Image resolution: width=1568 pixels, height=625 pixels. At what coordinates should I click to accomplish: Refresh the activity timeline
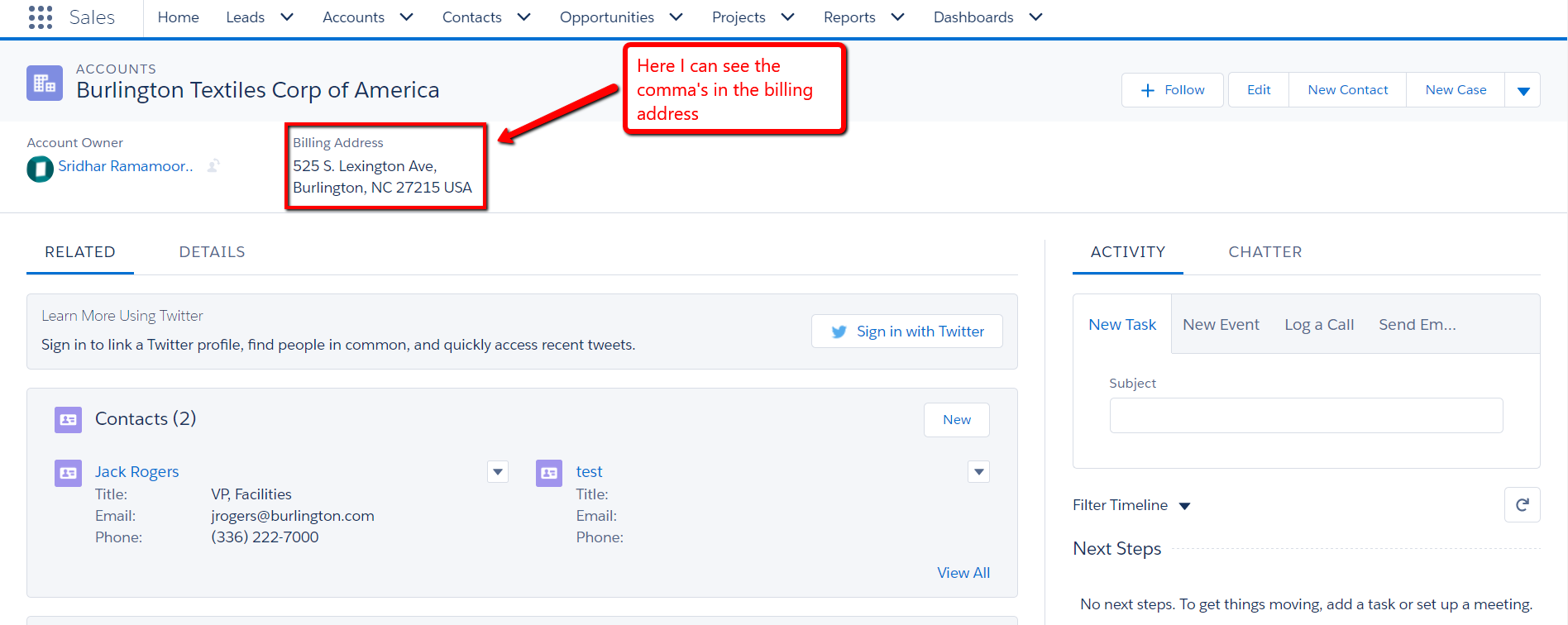(x=1522, y=505)
